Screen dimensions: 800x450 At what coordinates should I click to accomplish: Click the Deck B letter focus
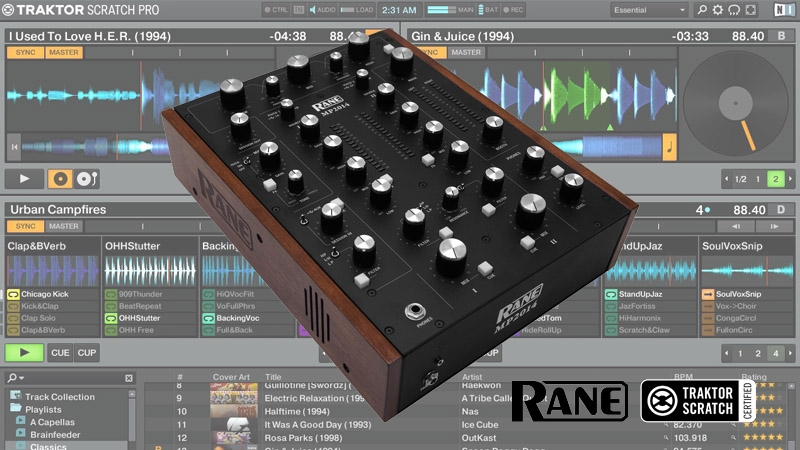coord(781,36)
